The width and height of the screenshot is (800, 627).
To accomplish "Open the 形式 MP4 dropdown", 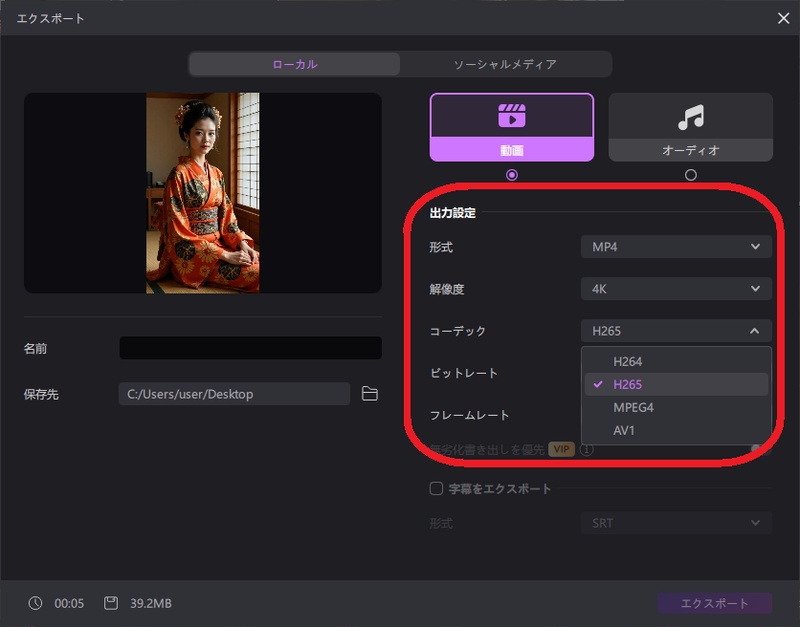I will click(676, 246).
